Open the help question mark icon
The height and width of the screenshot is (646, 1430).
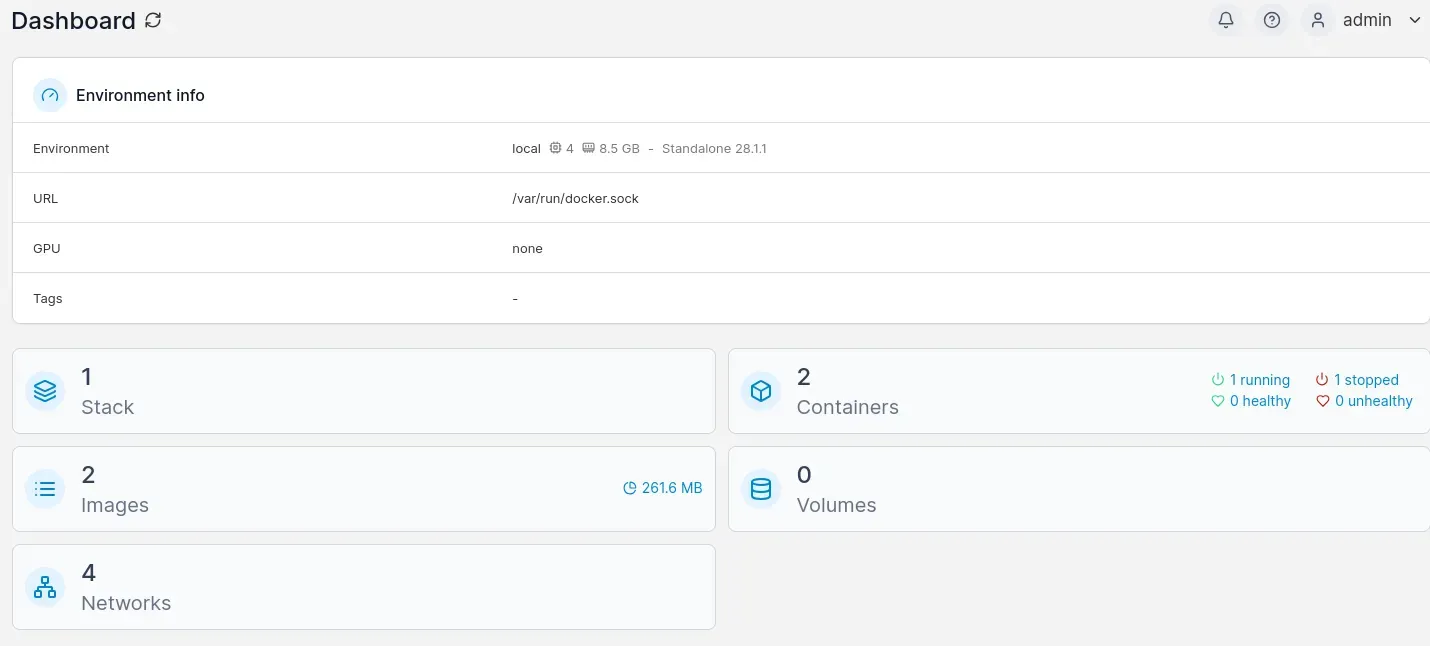(x=1272, y=20)
